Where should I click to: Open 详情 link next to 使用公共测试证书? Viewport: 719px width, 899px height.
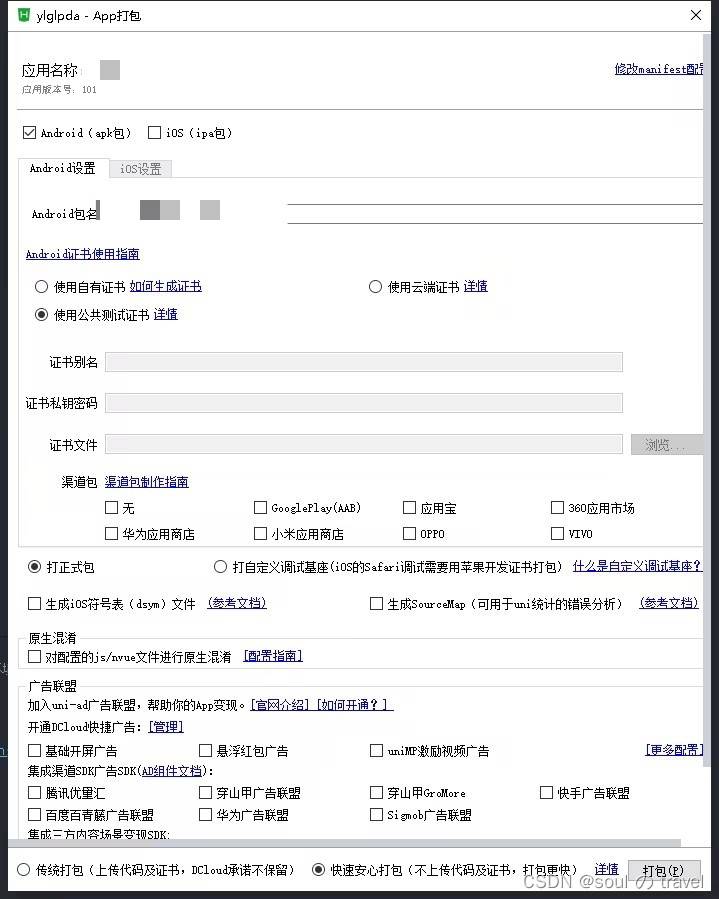click(166, 314)
